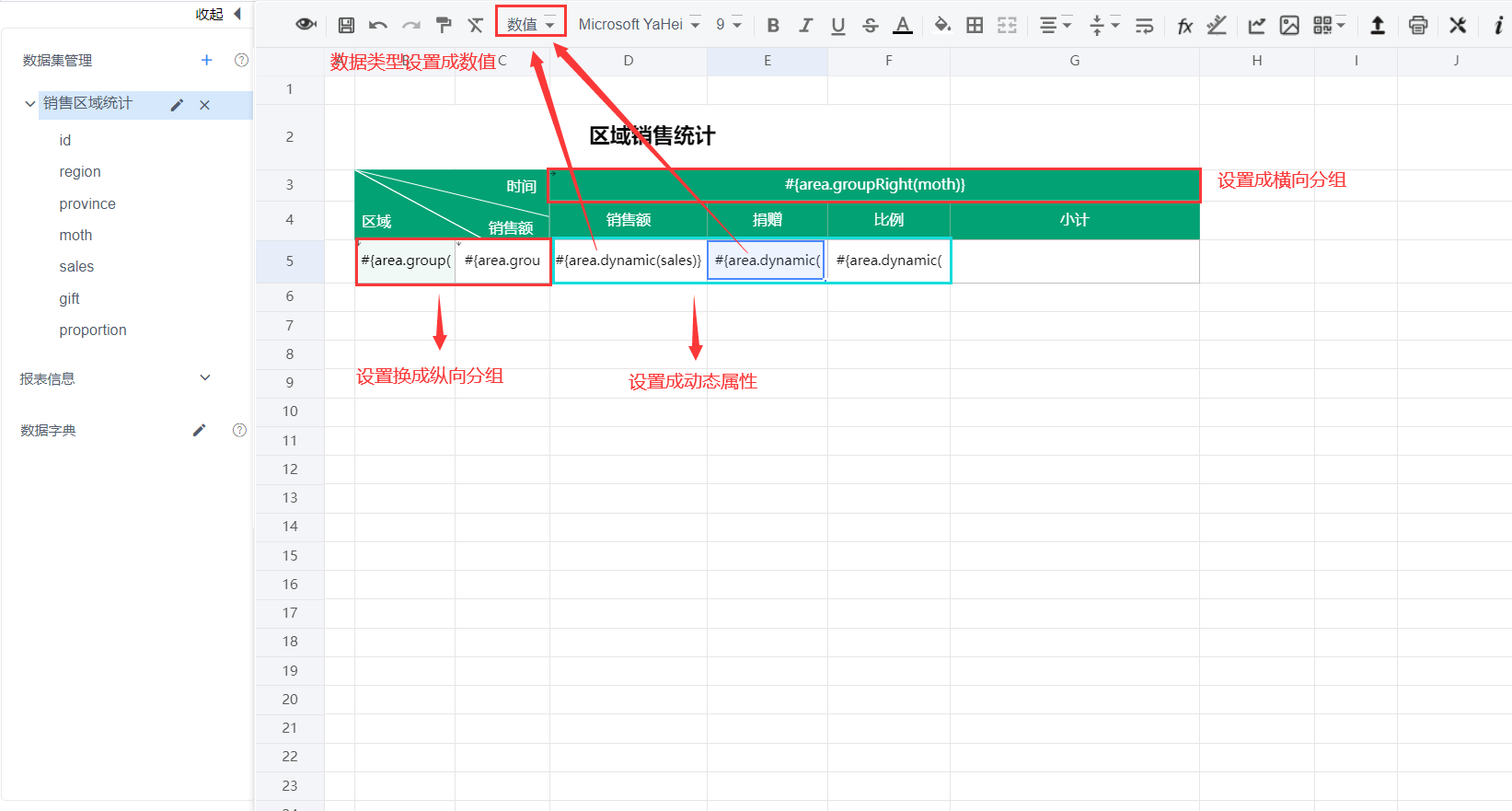Open vertical alignment dropdown
Image resolution: width=1512 pixels, height=811 pixels.
(x=1103, y=25)
